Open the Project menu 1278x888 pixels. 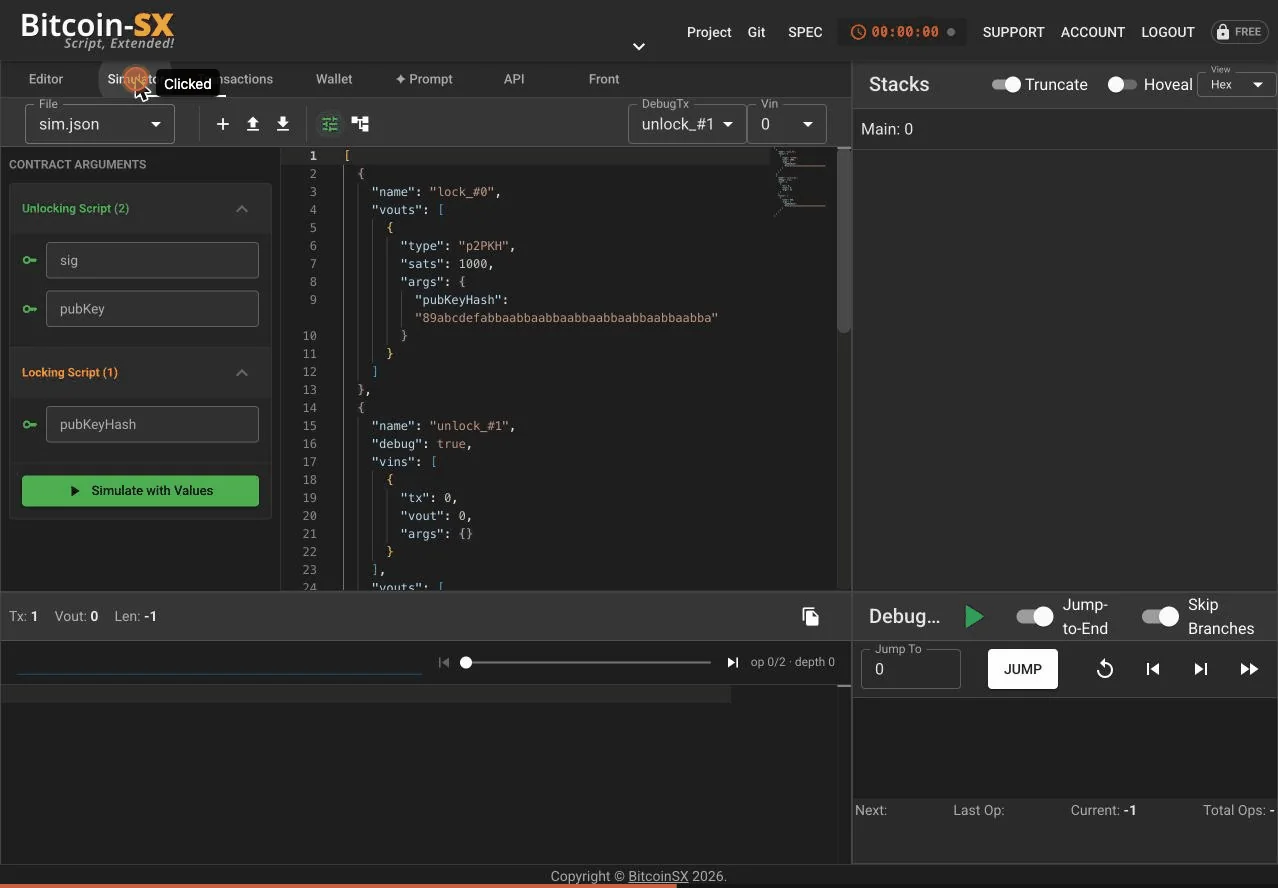pos(709,32)
